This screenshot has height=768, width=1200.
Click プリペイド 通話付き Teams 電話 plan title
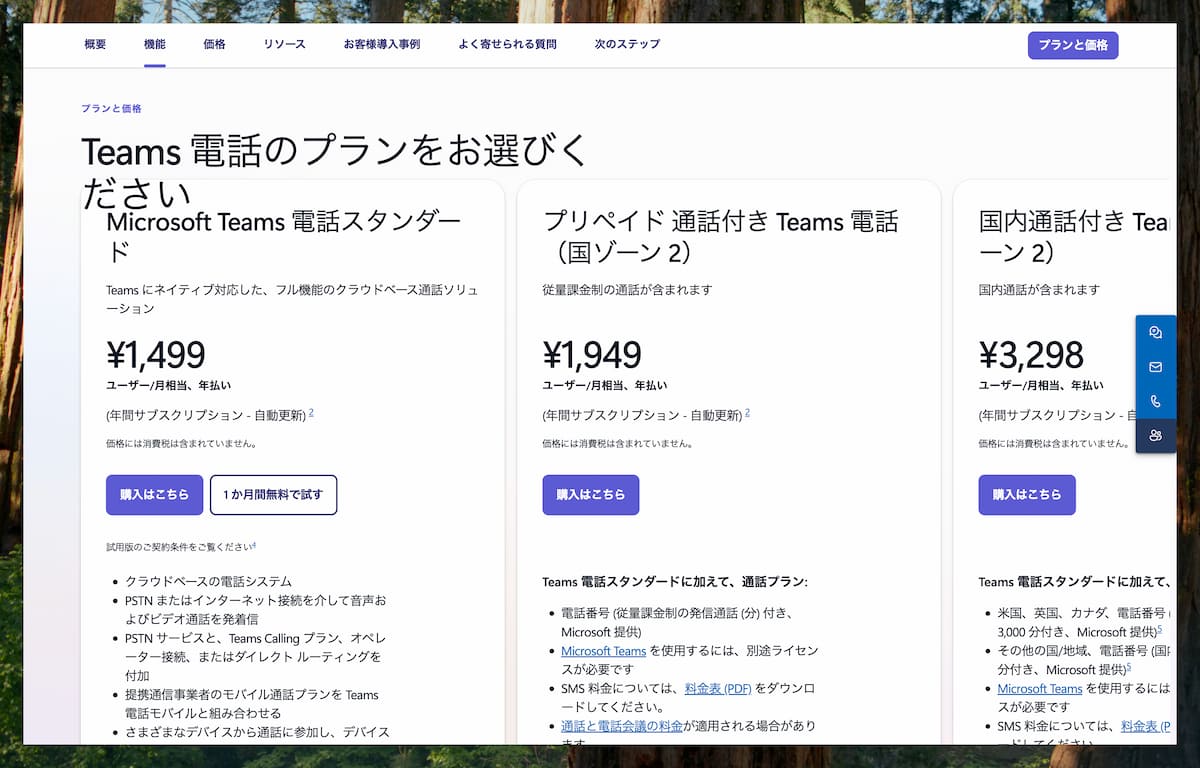point(721,236)
